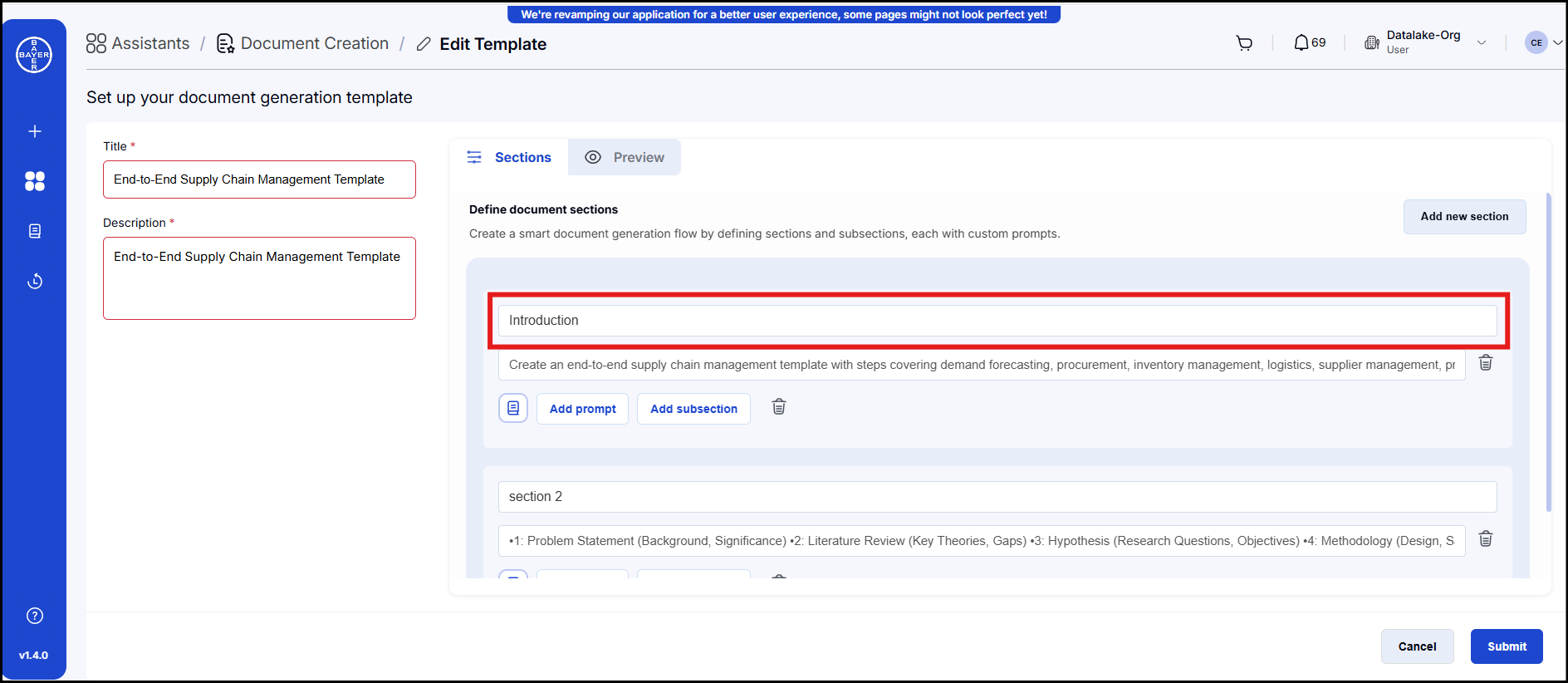Click the Datalake-Org organization icon
Screen dimensions: 1568x683
[x=1372, y=42]
